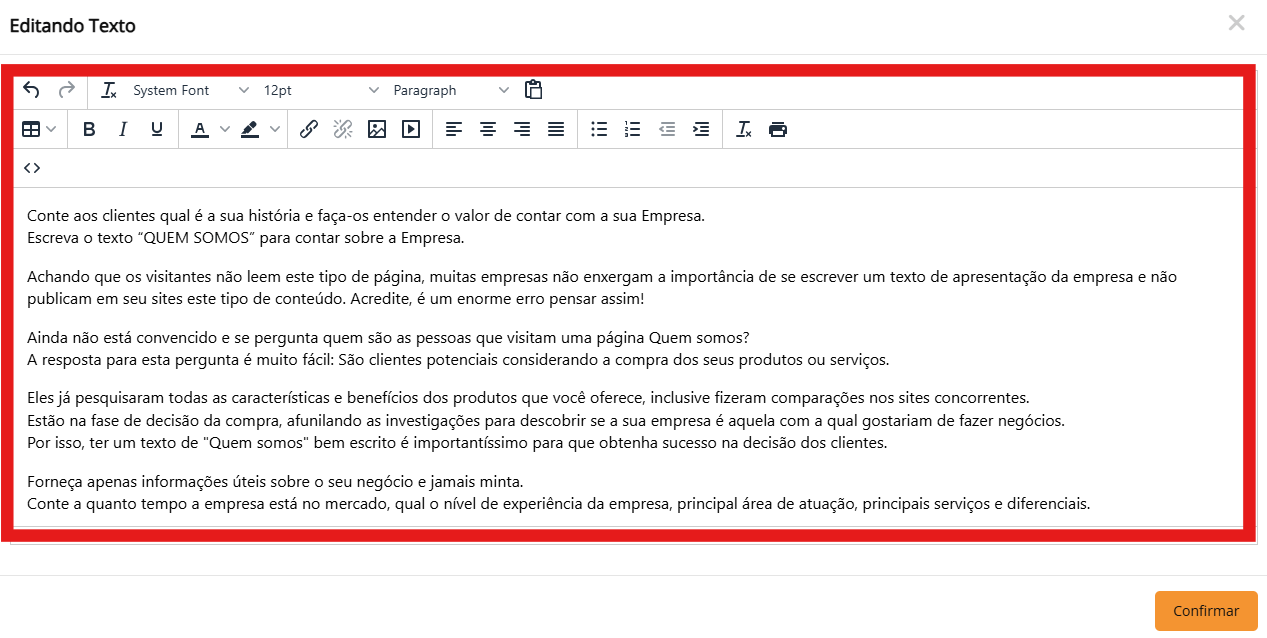1267x638 pixels.
Task: Open the Paragraph format dropdown
Action: 450,90
